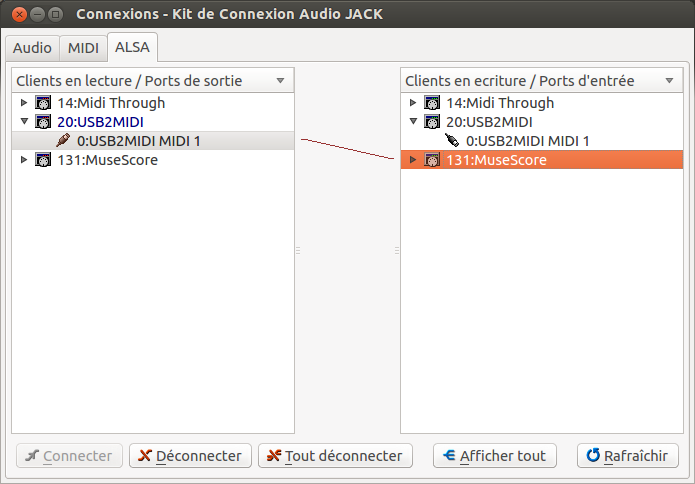Click Tout déconnecter to remove all connections
695x484 pixels.
[335, 456]
